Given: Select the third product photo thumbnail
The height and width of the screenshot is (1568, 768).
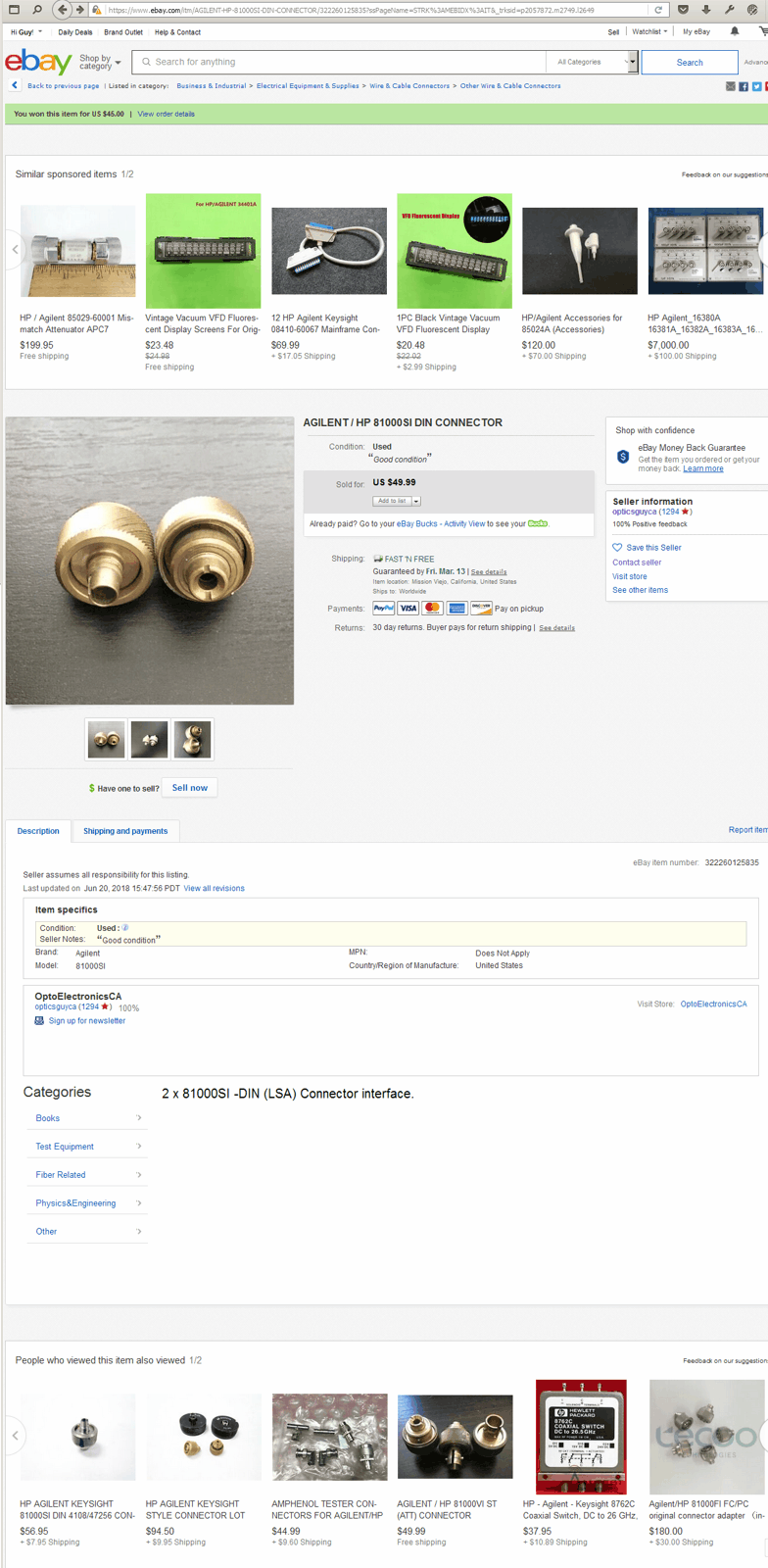Looking at the screenshot, I should click(192, 739).
